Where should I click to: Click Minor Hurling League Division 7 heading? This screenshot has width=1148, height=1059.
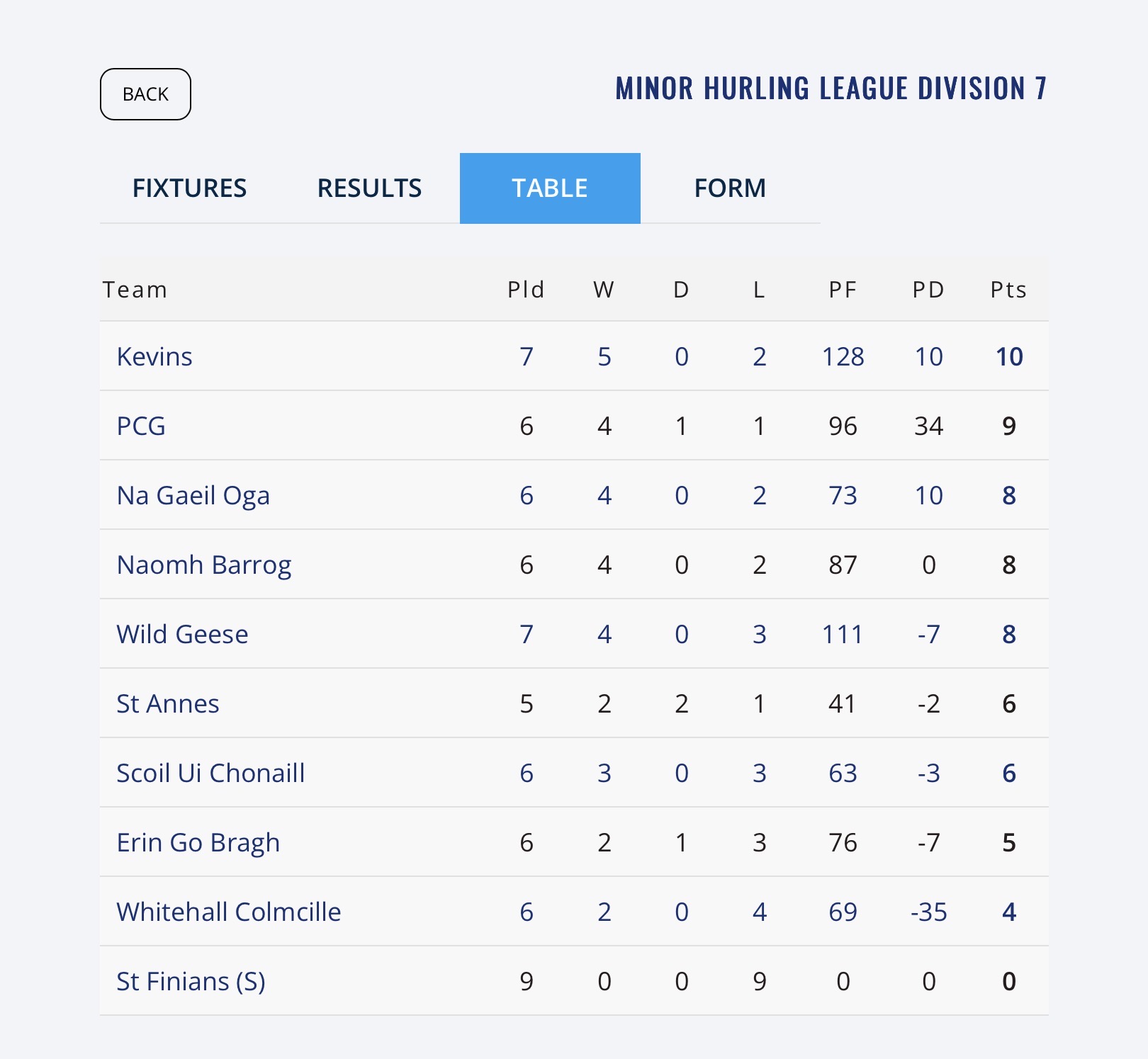click(831, 89)
